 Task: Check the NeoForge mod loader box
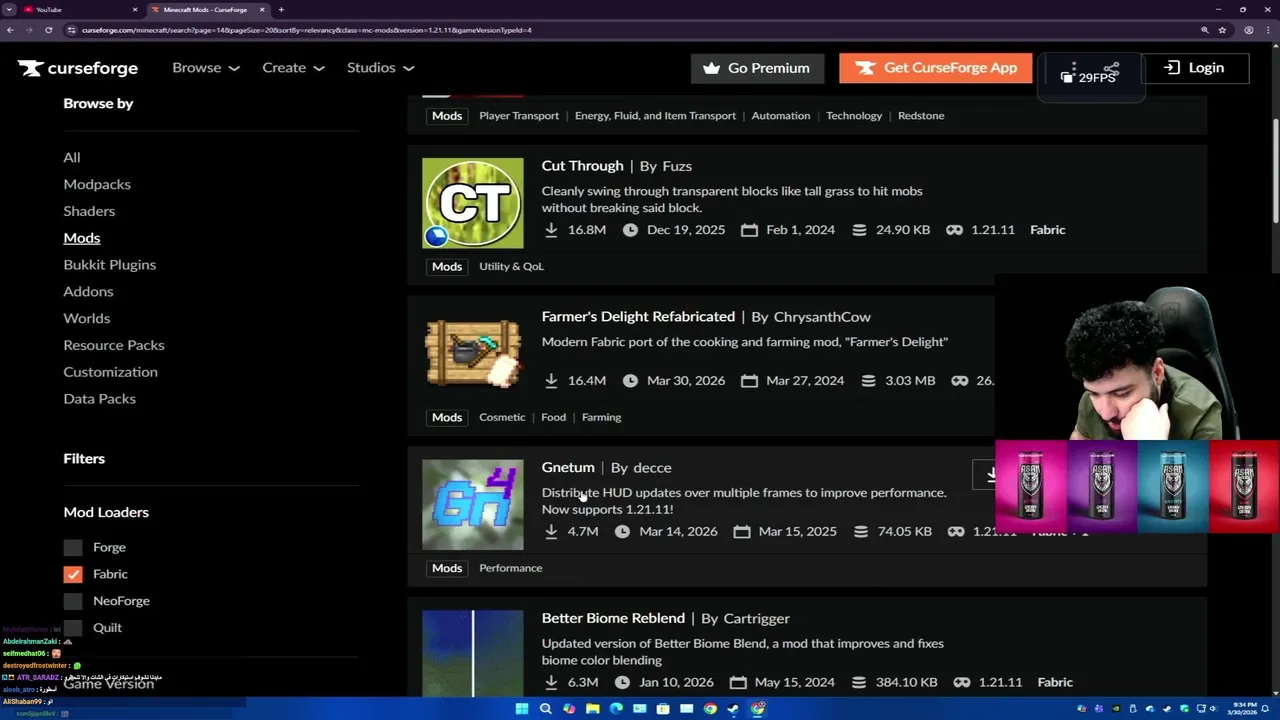click(x=73, y=601)
